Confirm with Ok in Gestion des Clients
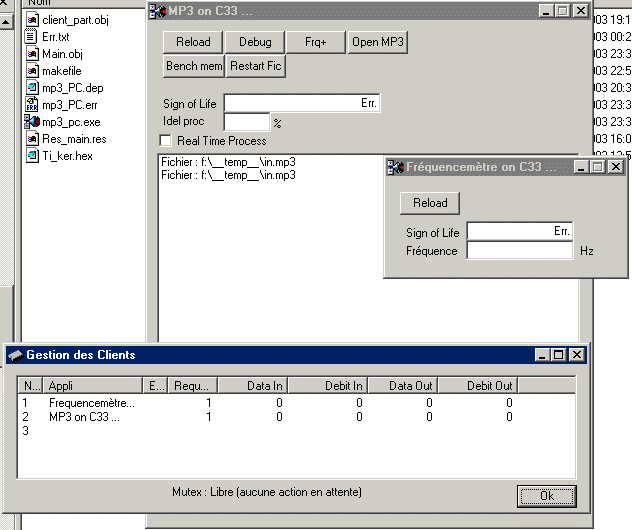Screen dimensions: 632x530 coord(546,496)
